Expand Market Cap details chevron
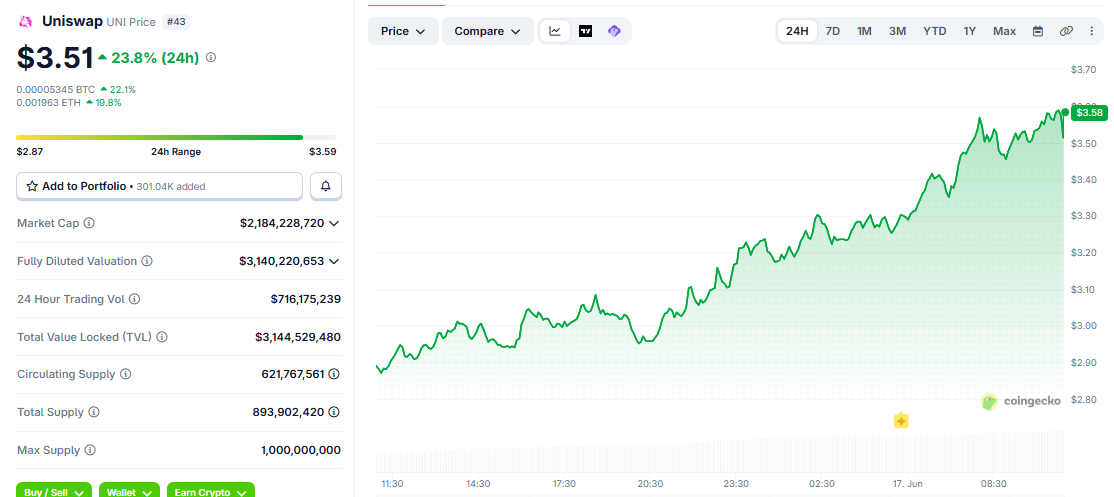 point(334,224)
